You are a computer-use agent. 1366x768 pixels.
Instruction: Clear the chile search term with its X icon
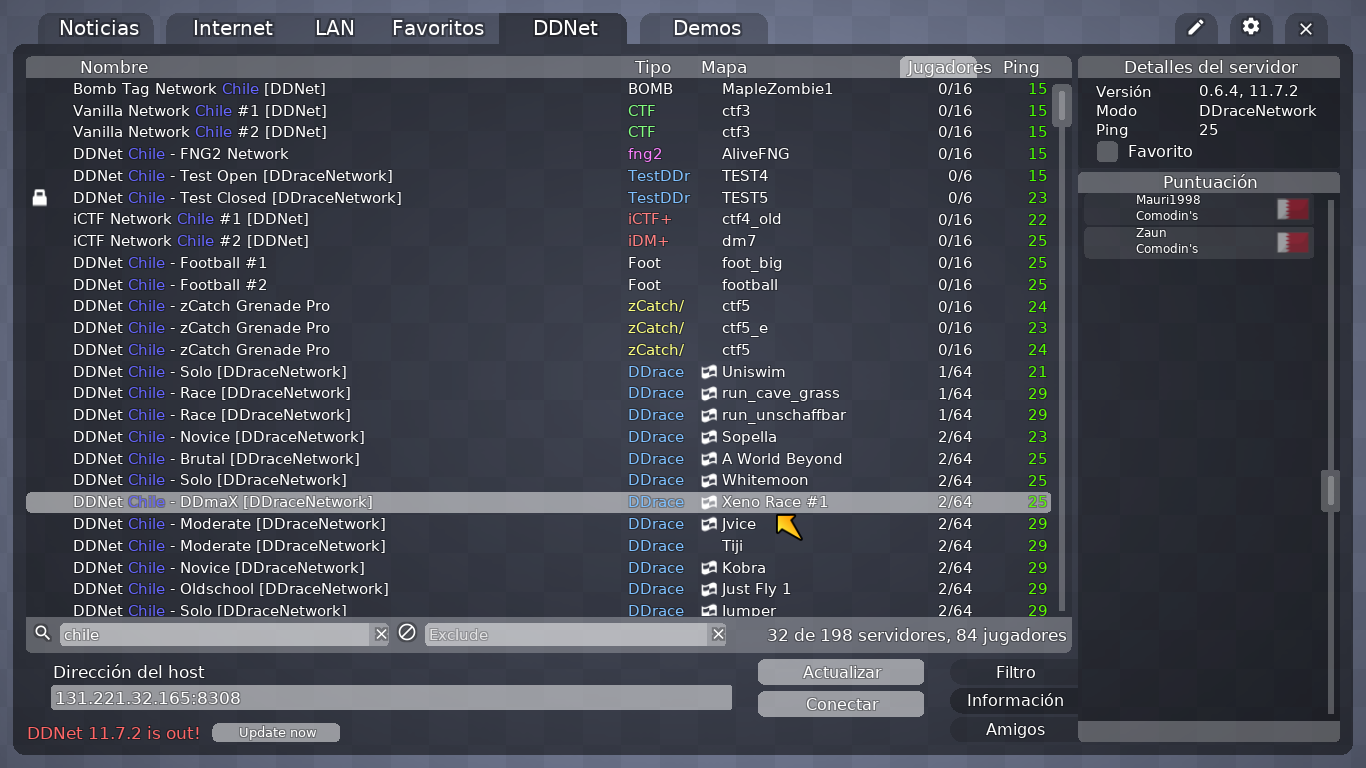point(380,633)
